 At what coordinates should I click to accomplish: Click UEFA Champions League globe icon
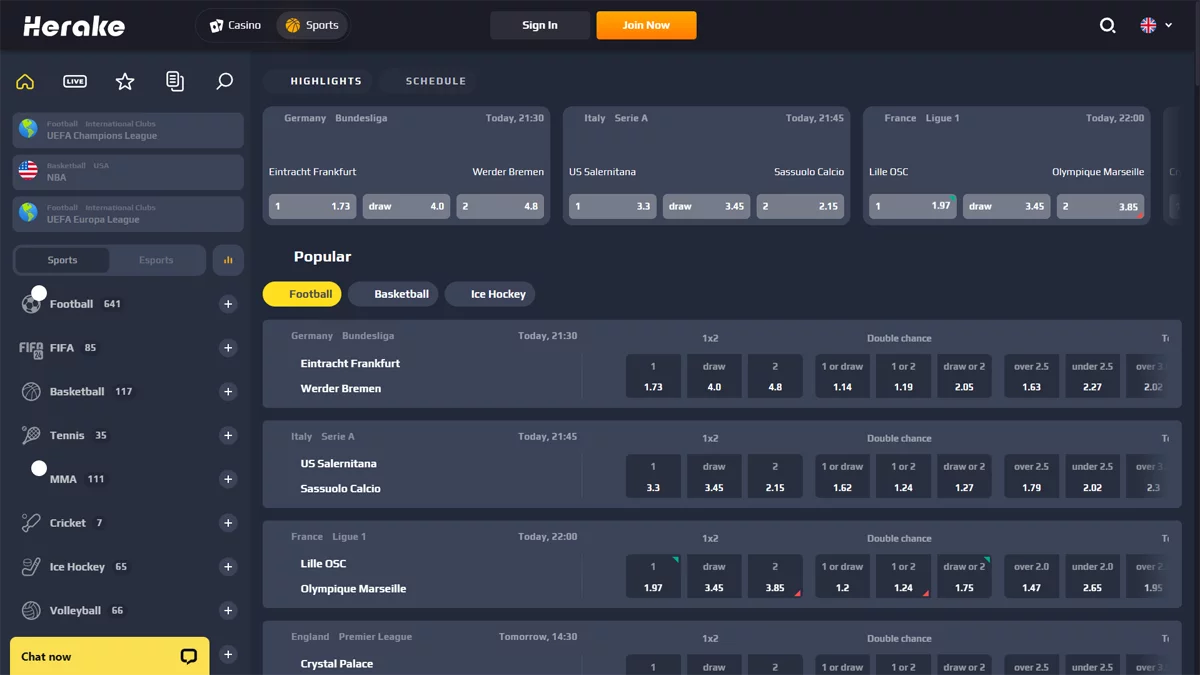[28, 129]
